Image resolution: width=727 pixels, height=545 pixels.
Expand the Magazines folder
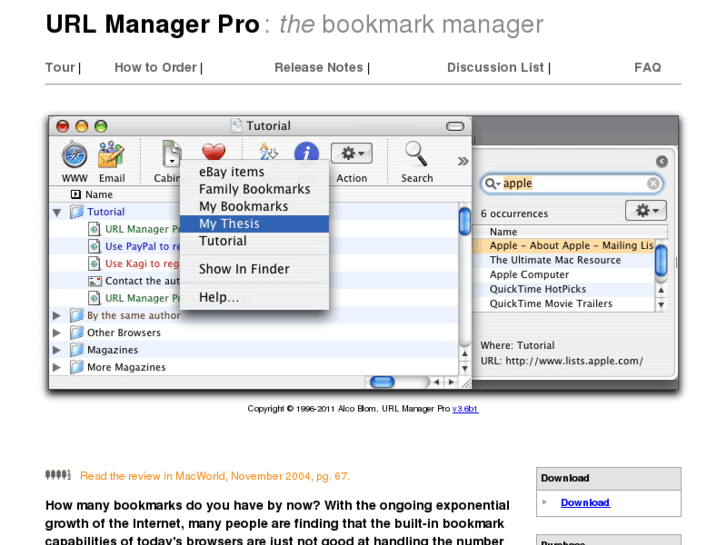click(57, 350)
